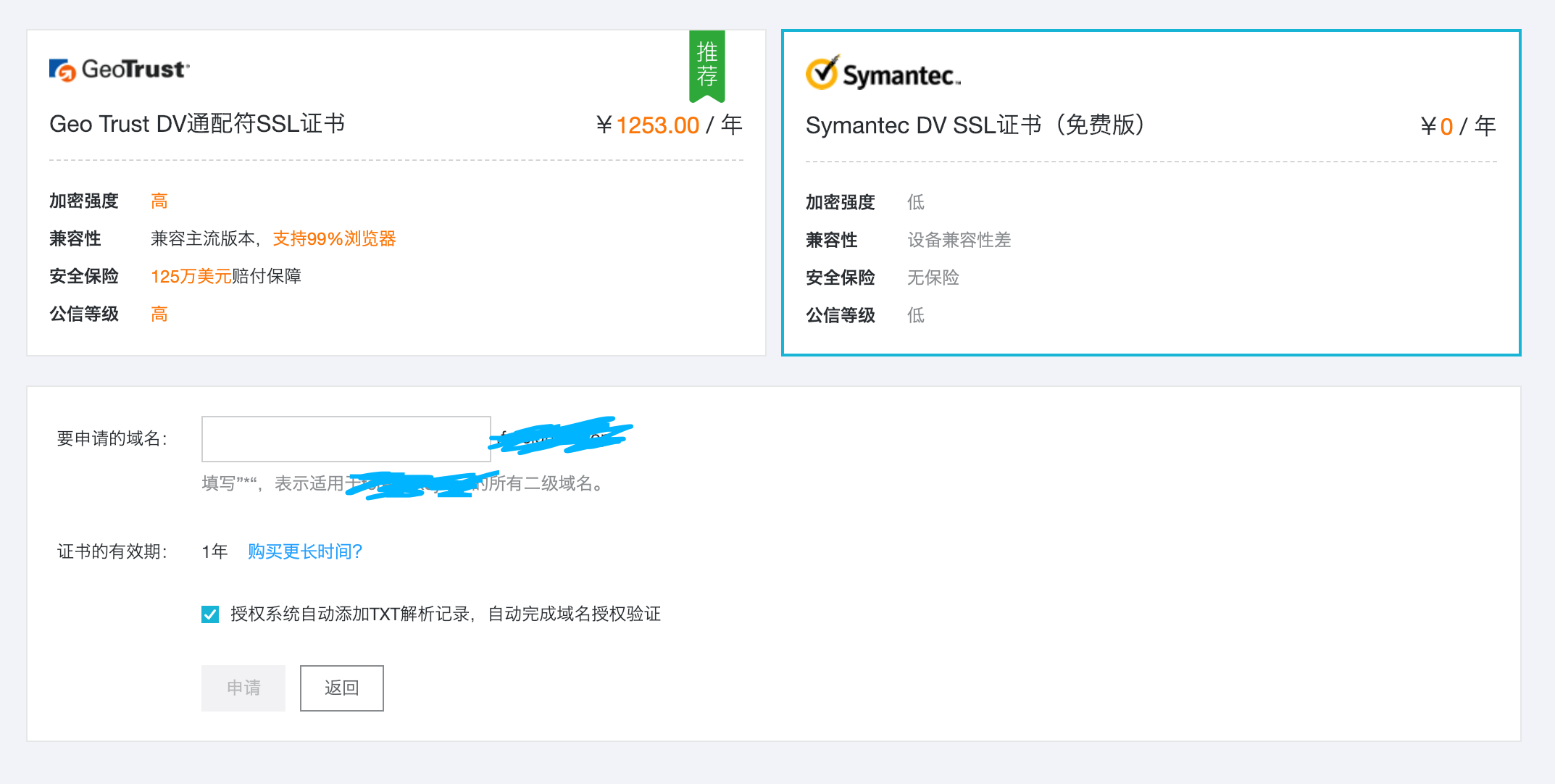The height and width of the screenshot is (784, 1555).
Task: Open the 购买更长时间? link
Action: click(305, 552)
